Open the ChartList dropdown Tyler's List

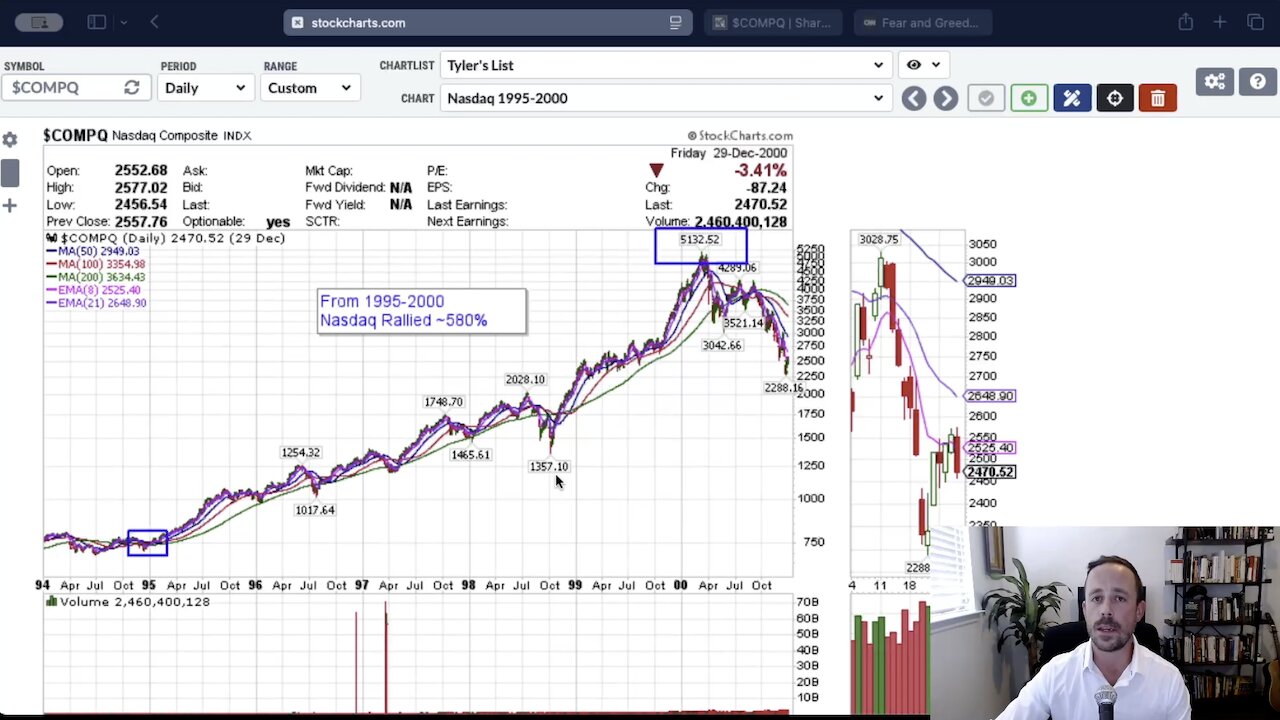(665, 65)
